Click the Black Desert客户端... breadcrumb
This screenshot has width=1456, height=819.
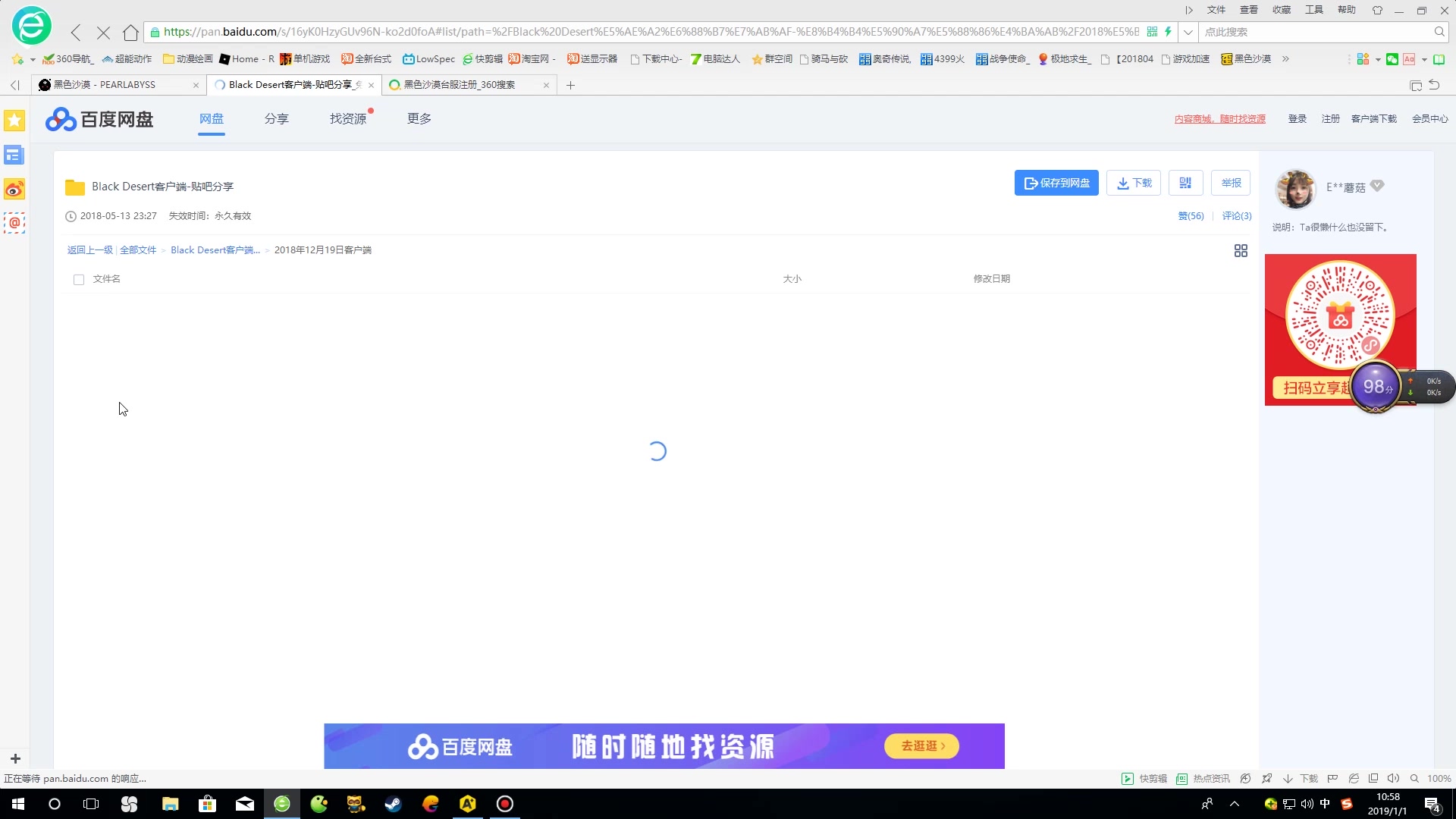[215, 250]
